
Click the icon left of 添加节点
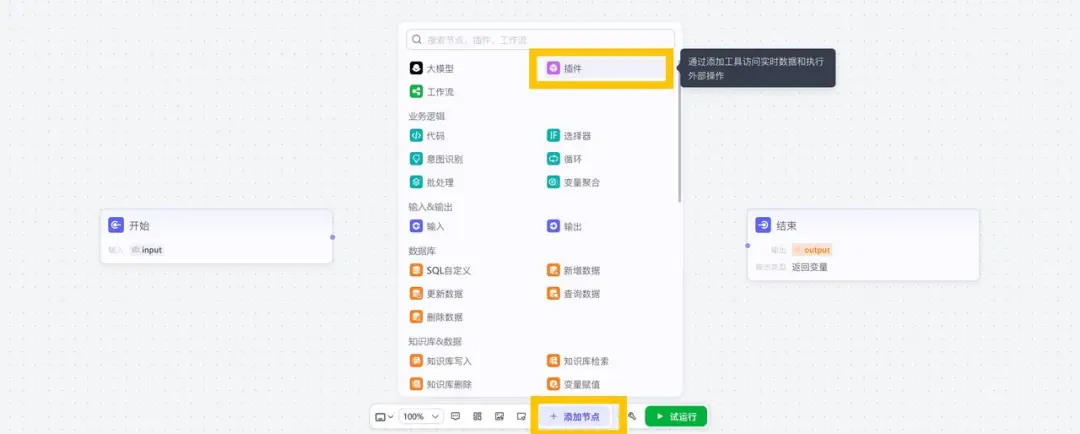[521, 416]
